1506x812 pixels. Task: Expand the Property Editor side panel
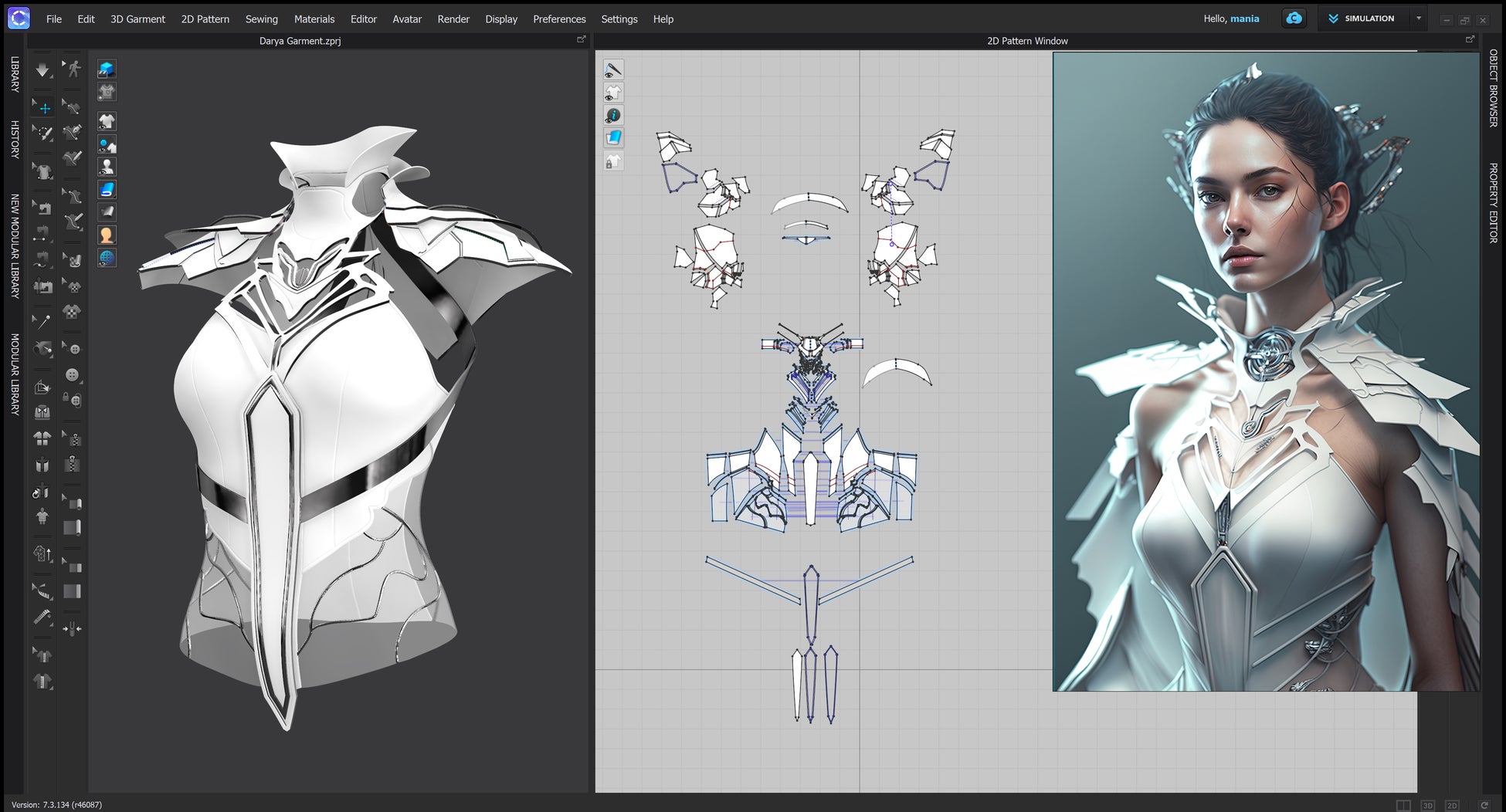tap(1493, 202)
